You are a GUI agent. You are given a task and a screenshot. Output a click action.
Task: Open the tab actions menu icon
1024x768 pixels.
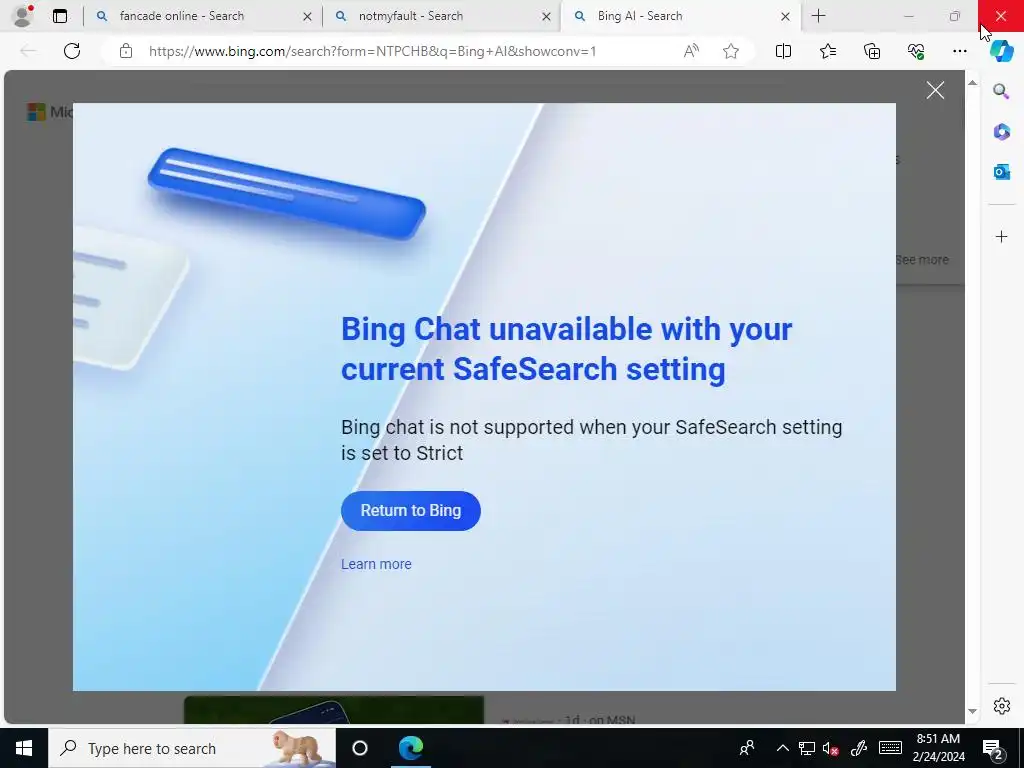pos(60,16)
